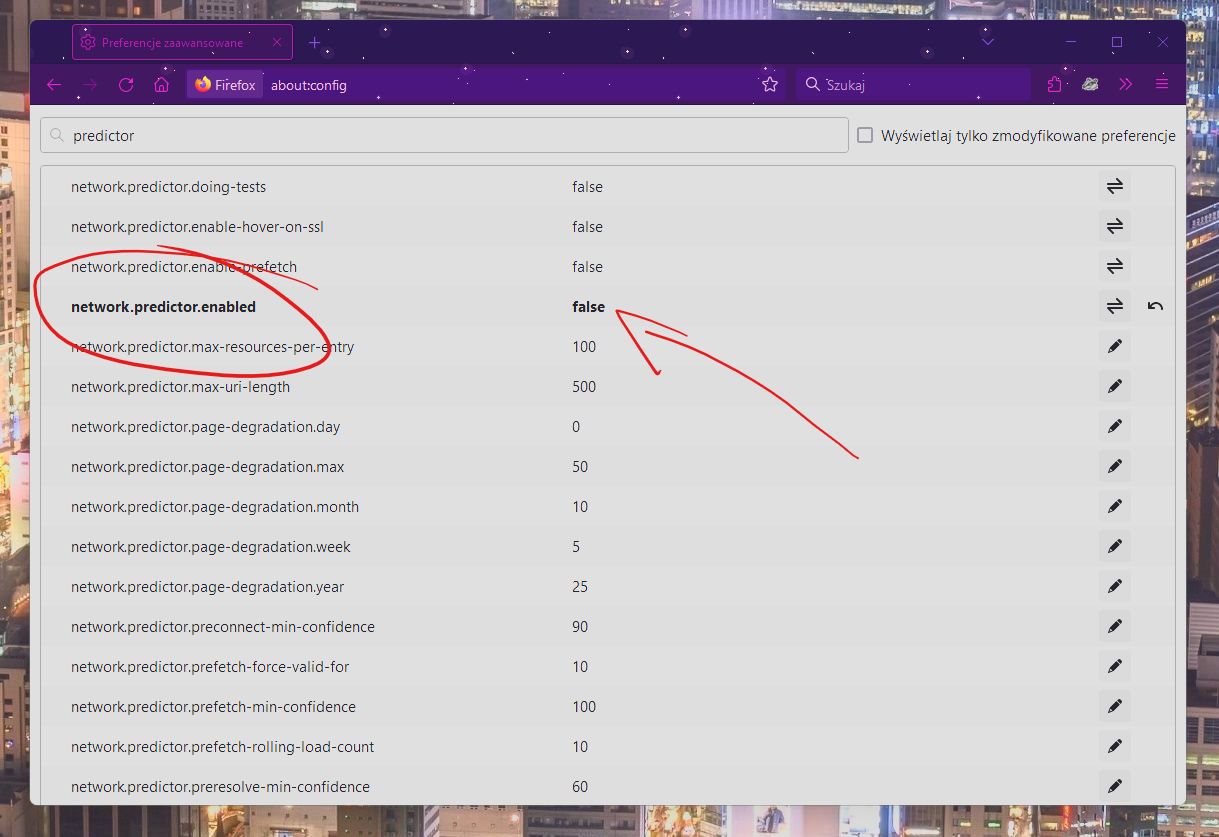Open the extensions puzzle icon
1219x837 pixels.
pyautogui.click(x=1054, y=85)
